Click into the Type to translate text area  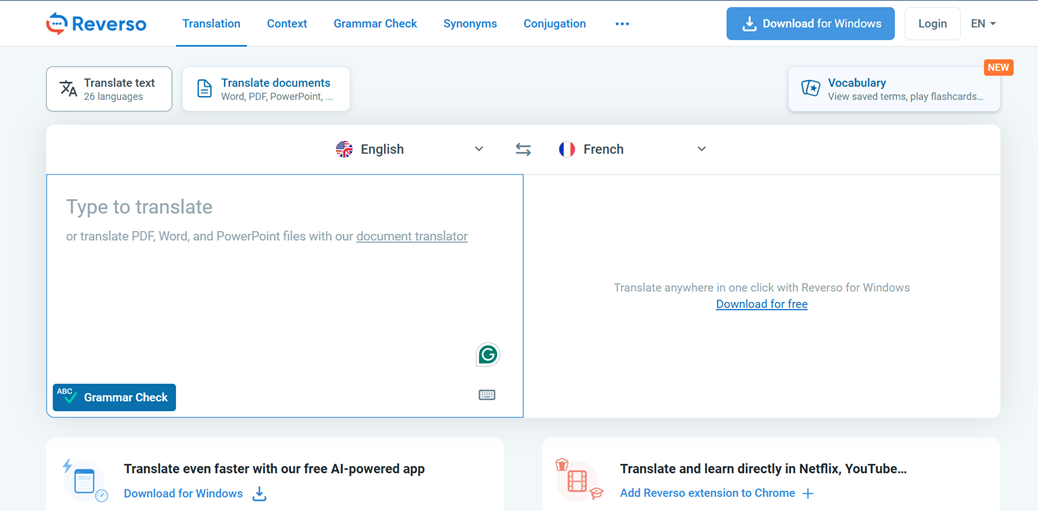(285, 296)
